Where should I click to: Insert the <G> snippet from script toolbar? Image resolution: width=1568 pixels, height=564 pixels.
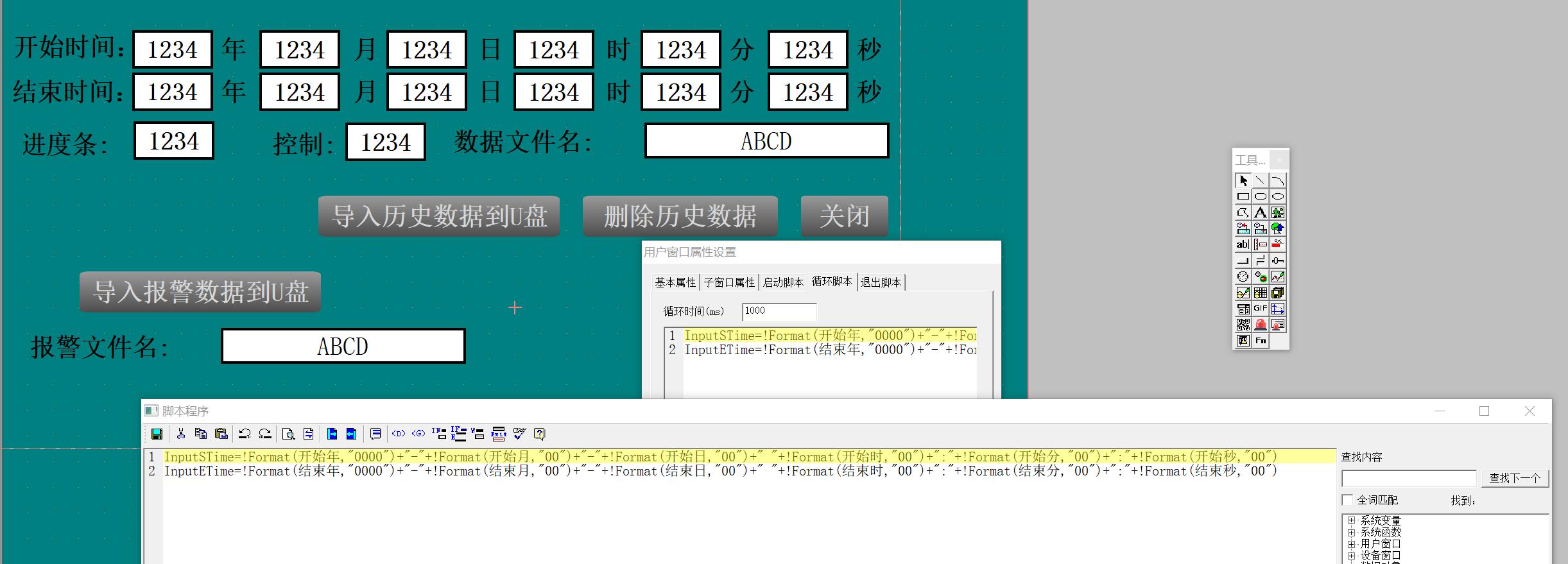point(418,434)
